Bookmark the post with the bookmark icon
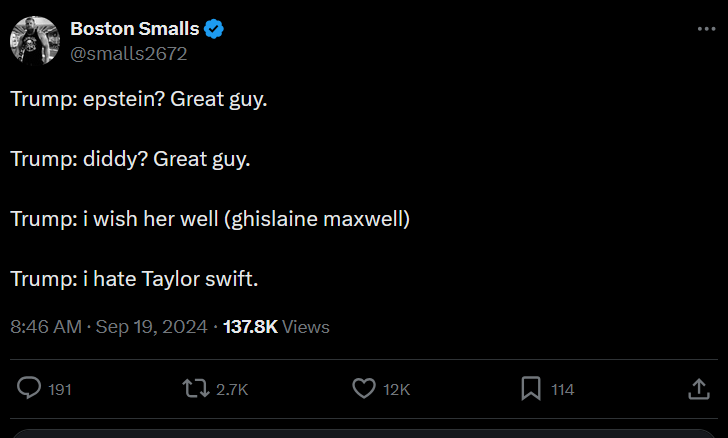728x438 pixels. click(532, 389)
